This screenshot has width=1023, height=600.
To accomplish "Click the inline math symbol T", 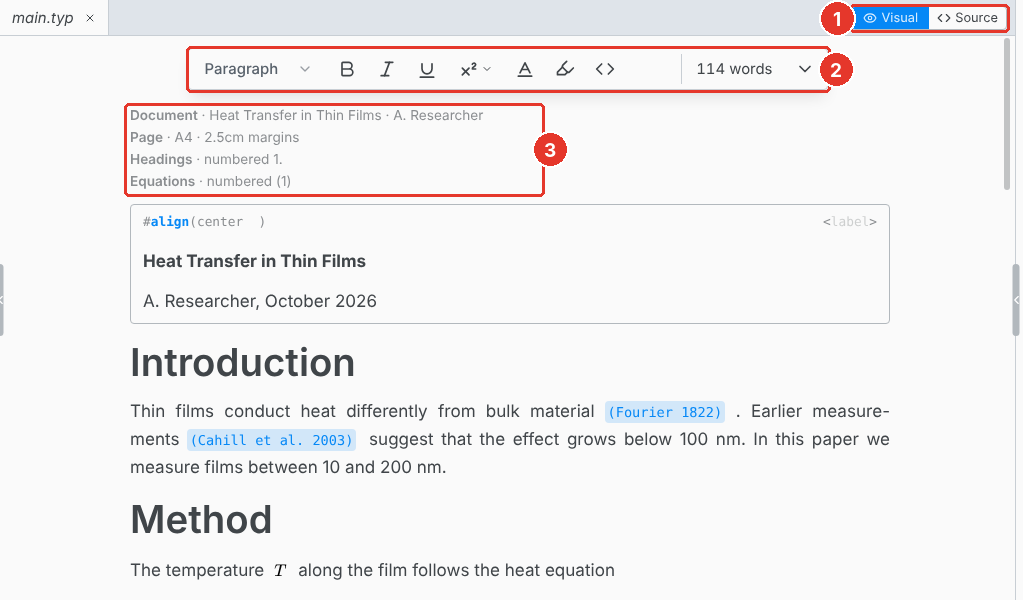I will [x=281, y=571].
